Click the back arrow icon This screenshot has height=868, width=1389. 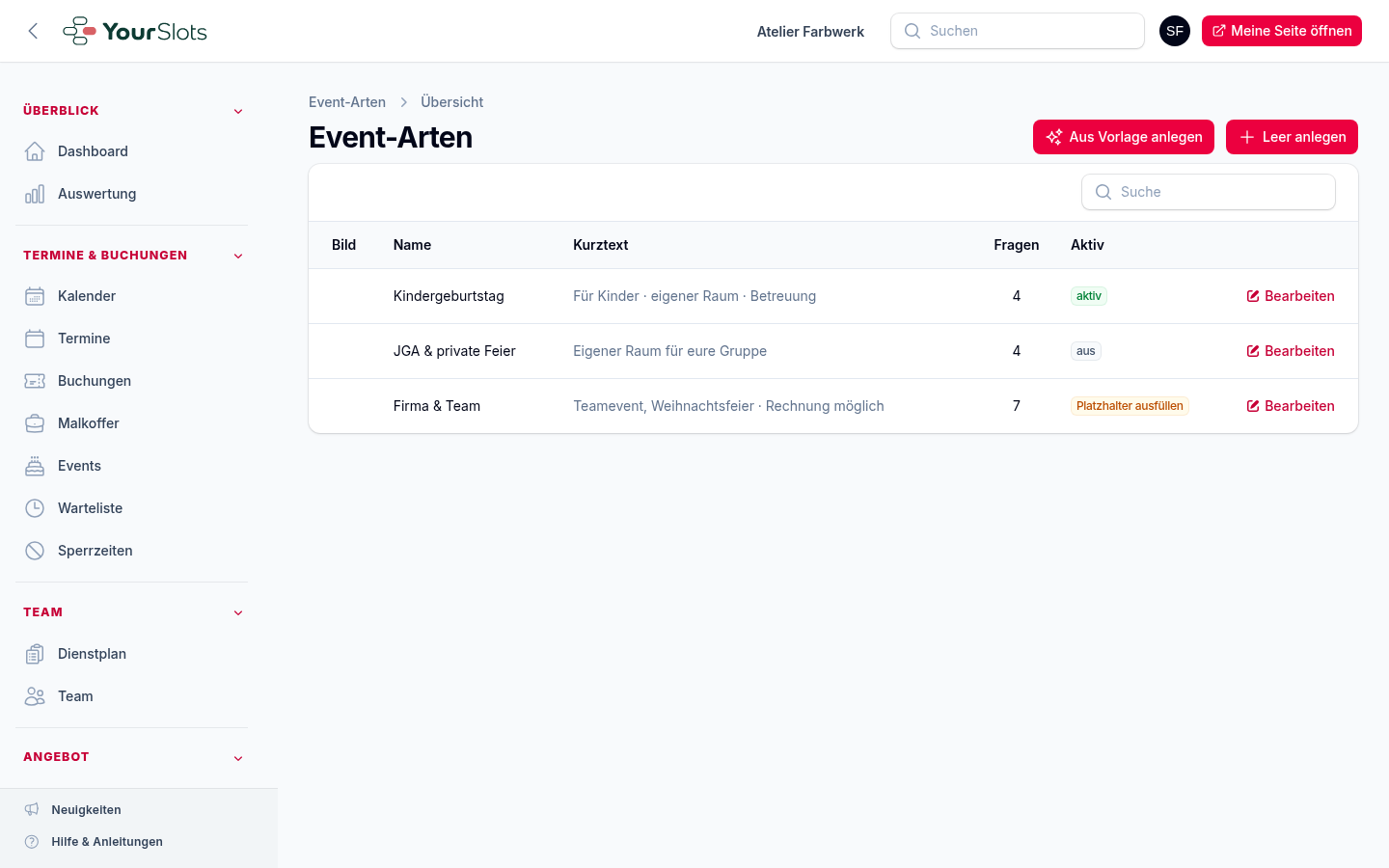click(33, 31)
